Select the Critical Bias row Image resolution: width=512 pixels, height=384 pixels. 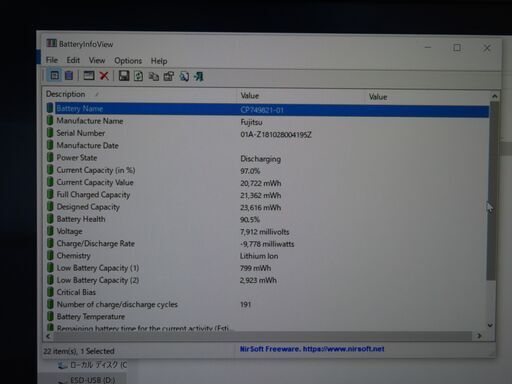[268, 292]
